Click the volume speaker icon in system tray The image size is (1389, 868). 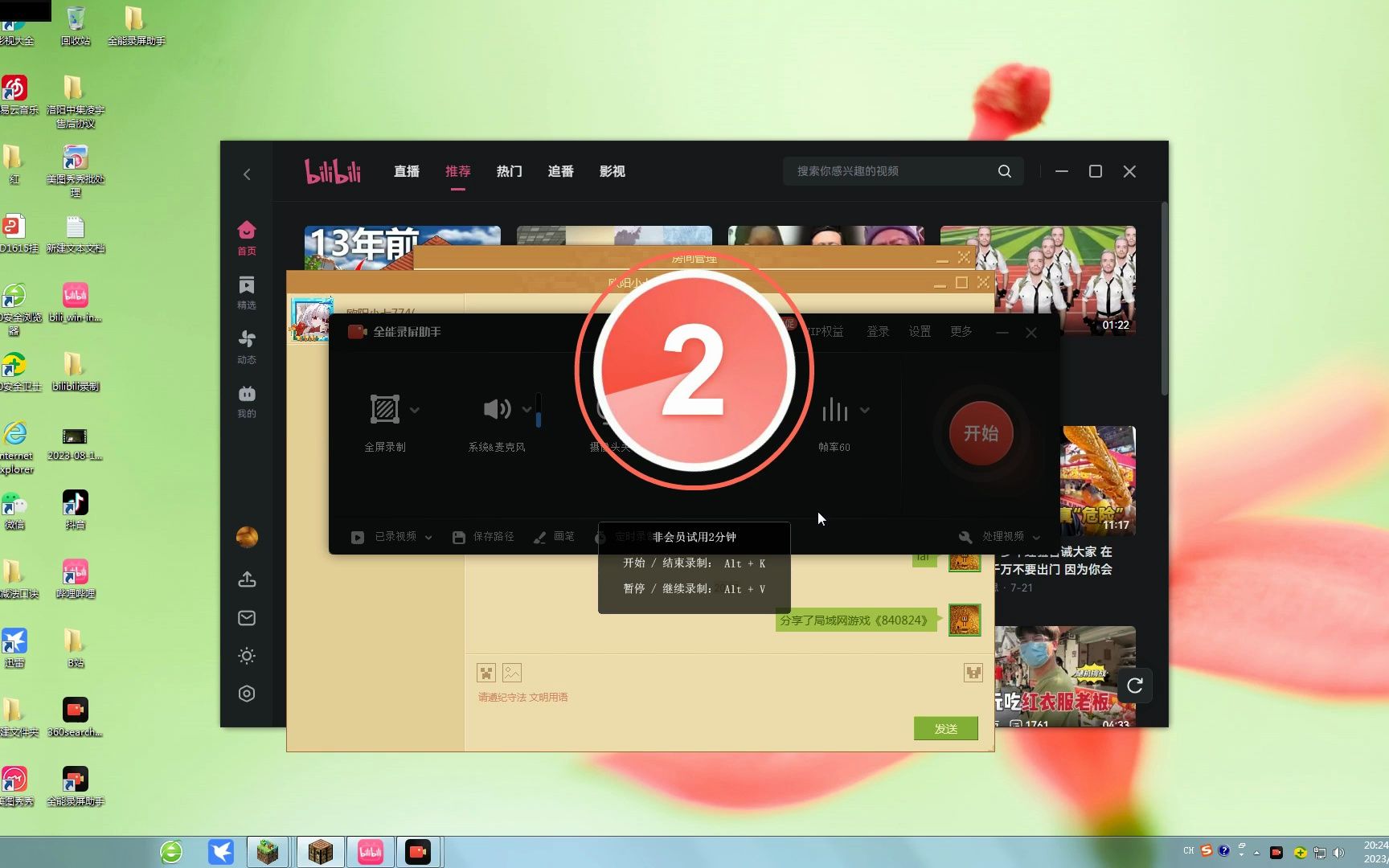(1338, 852)
